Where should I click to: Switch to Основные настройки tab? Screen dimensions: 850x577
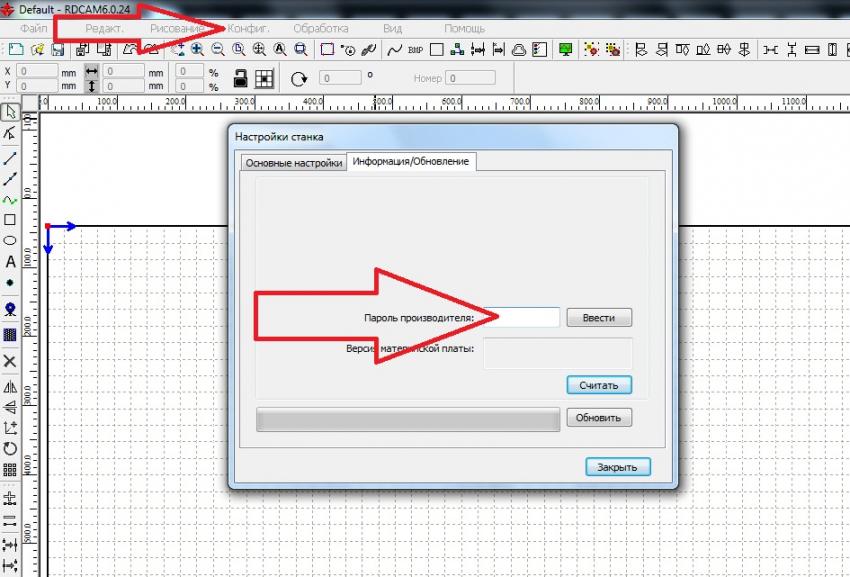pyautogui.click(x=291, y=163)
